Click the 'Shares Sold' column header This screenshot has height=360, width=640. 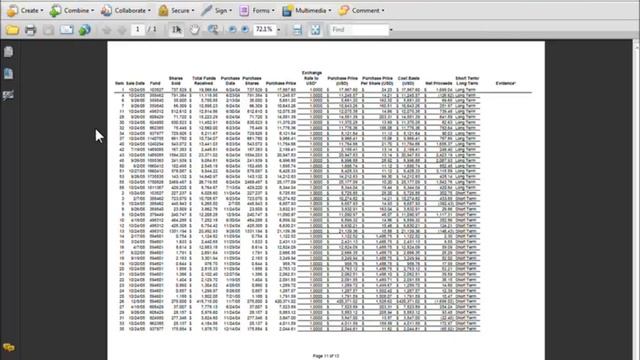(x=176, y=80)
